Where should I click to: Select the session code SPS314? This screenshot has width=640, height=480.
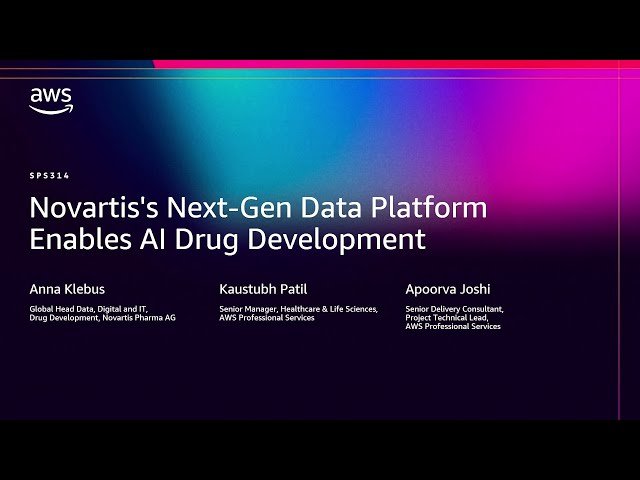[x=49, y=176]
